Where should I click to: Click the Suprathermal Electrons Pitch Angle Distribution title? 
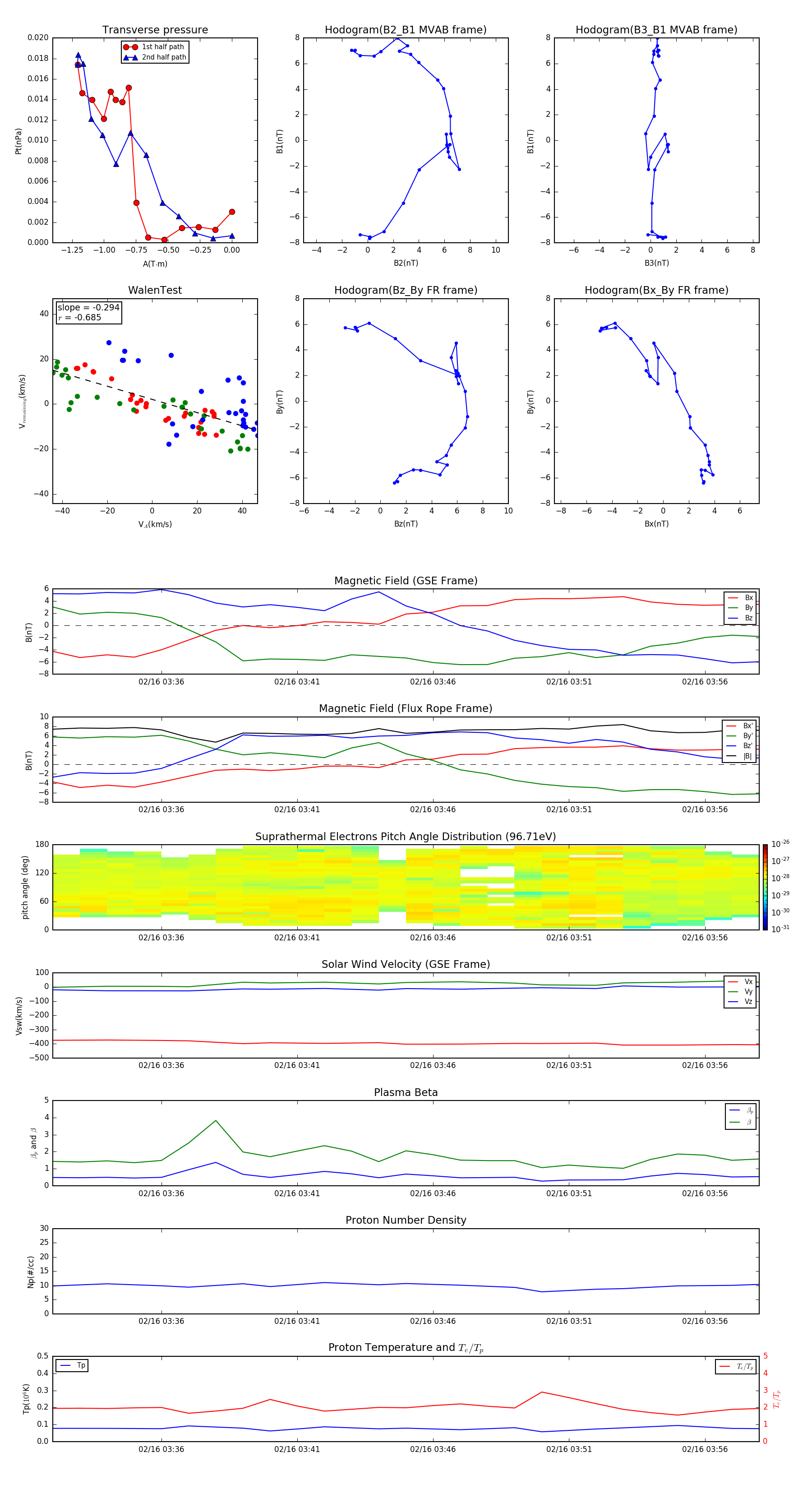click(406, 837)
